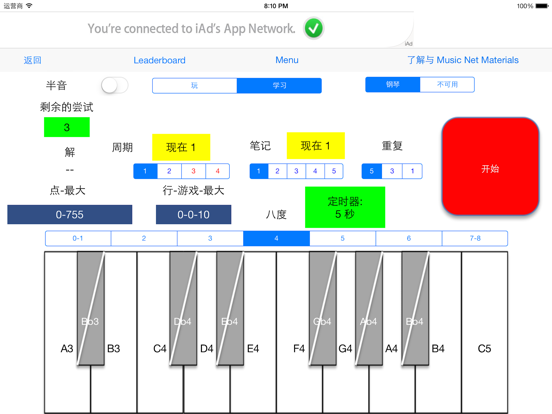Tap the green remaining attempts box showing 3

coord(67,127)
